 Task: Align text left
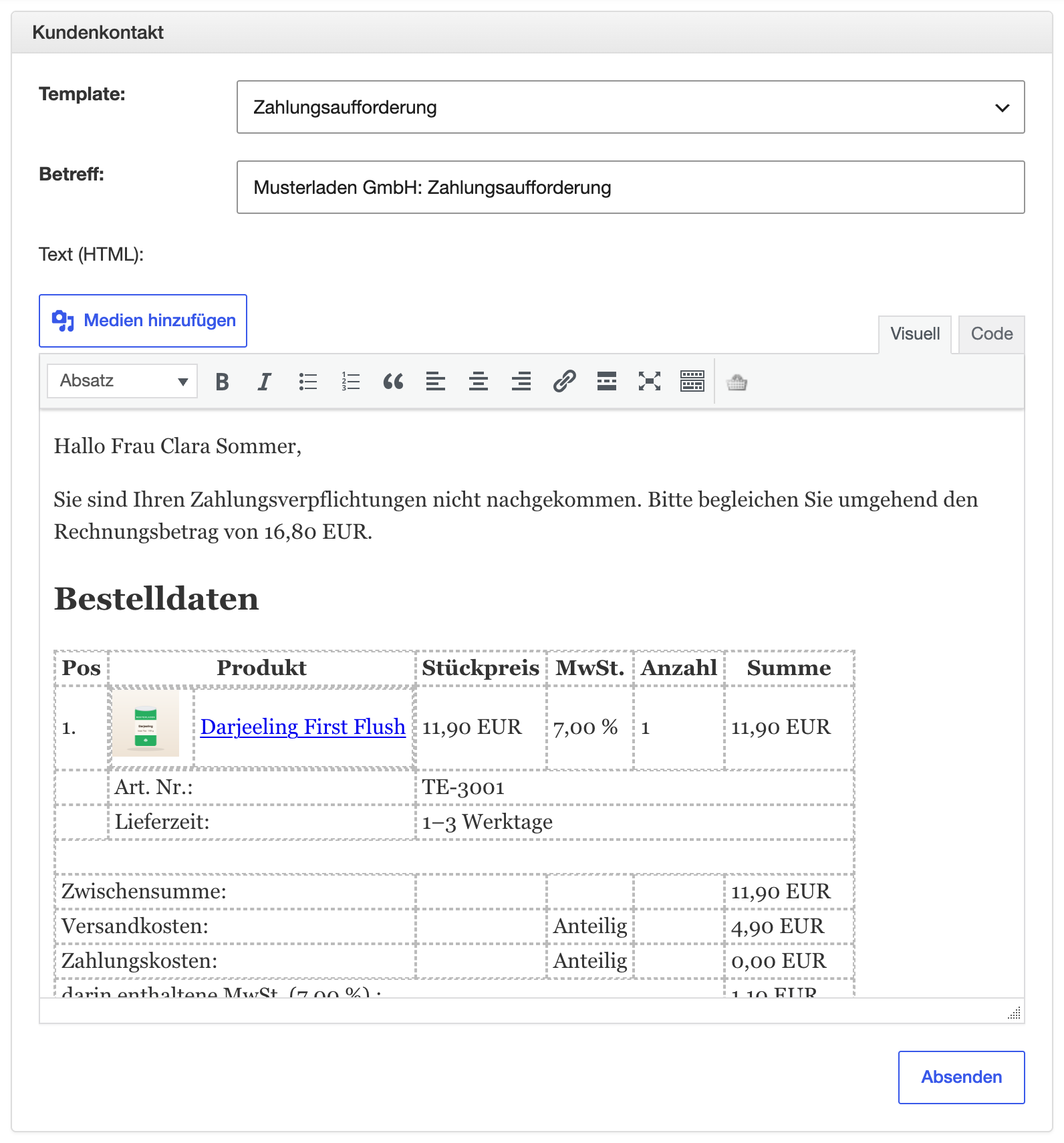436,382
